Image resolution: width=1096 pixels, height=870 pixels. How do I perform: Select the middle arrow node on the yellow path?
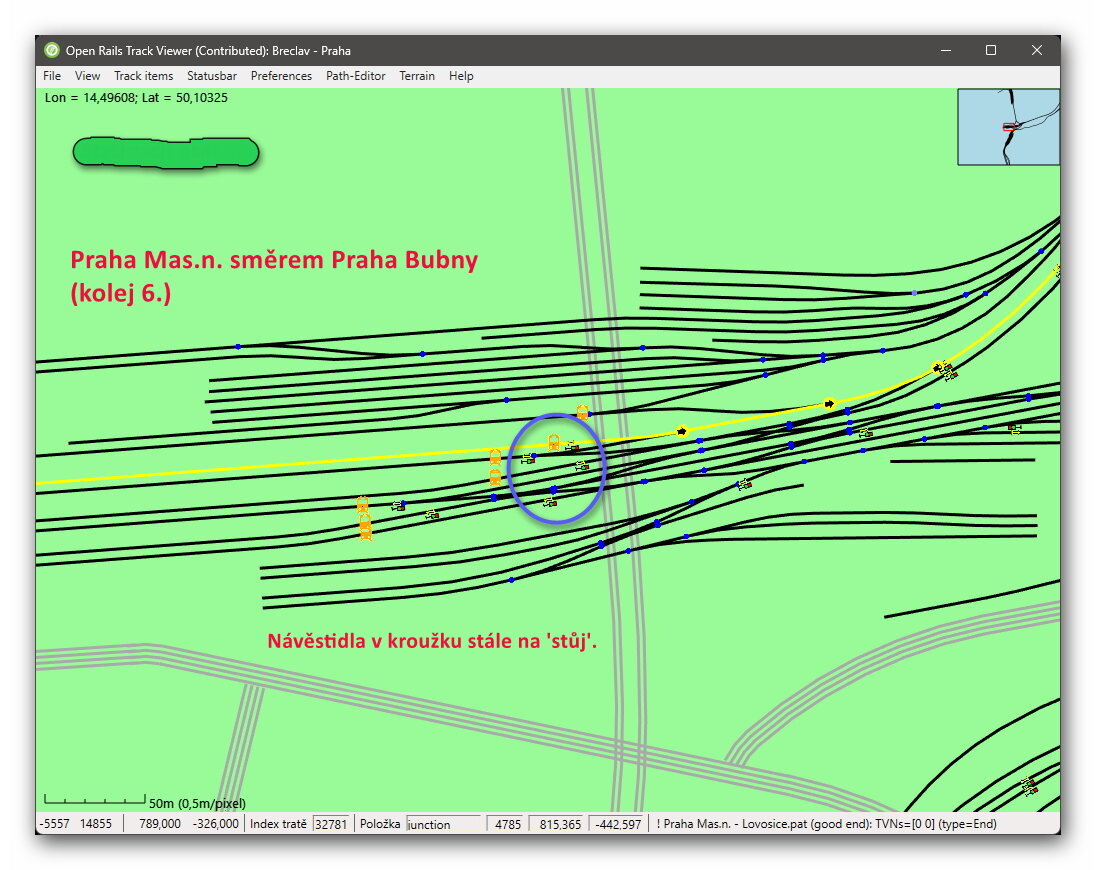pyautogui.click(x=829, y=403)
